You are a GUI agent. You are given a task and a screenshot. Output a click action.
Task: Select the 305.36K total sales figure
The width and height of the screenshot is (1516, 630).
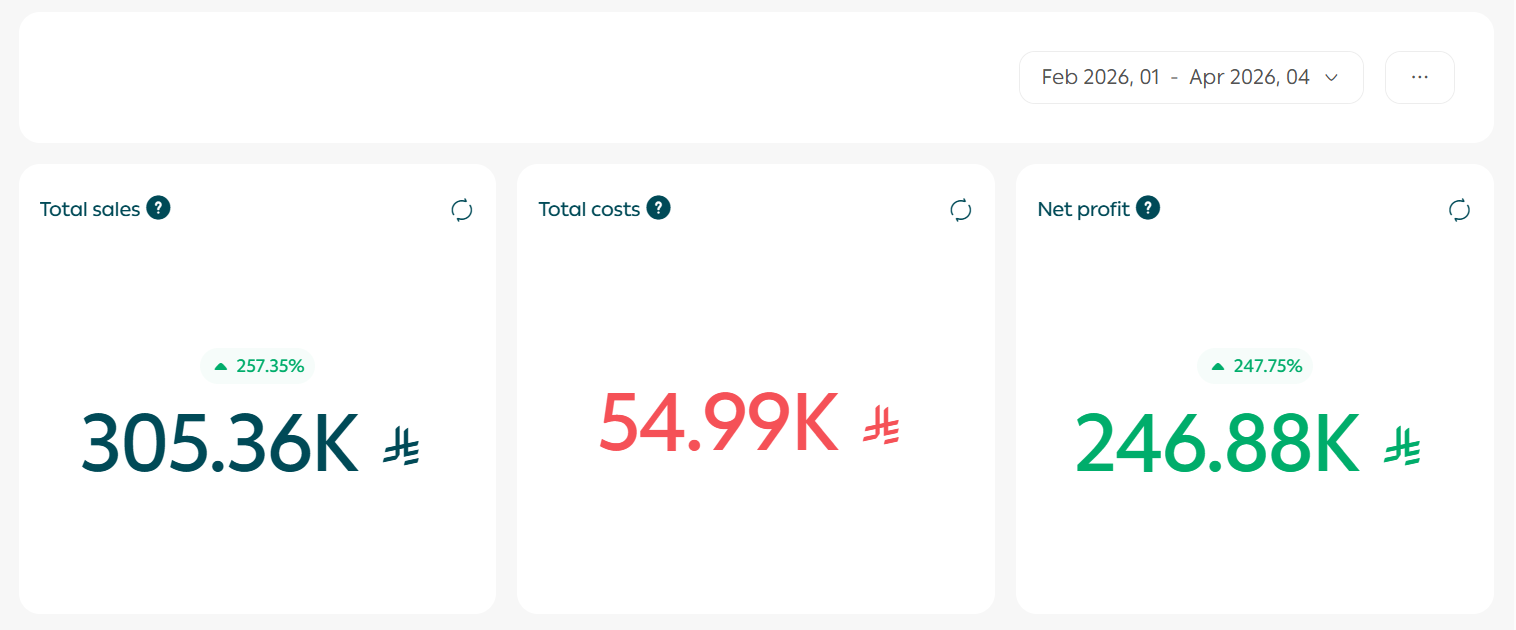(x=219, y=446)
